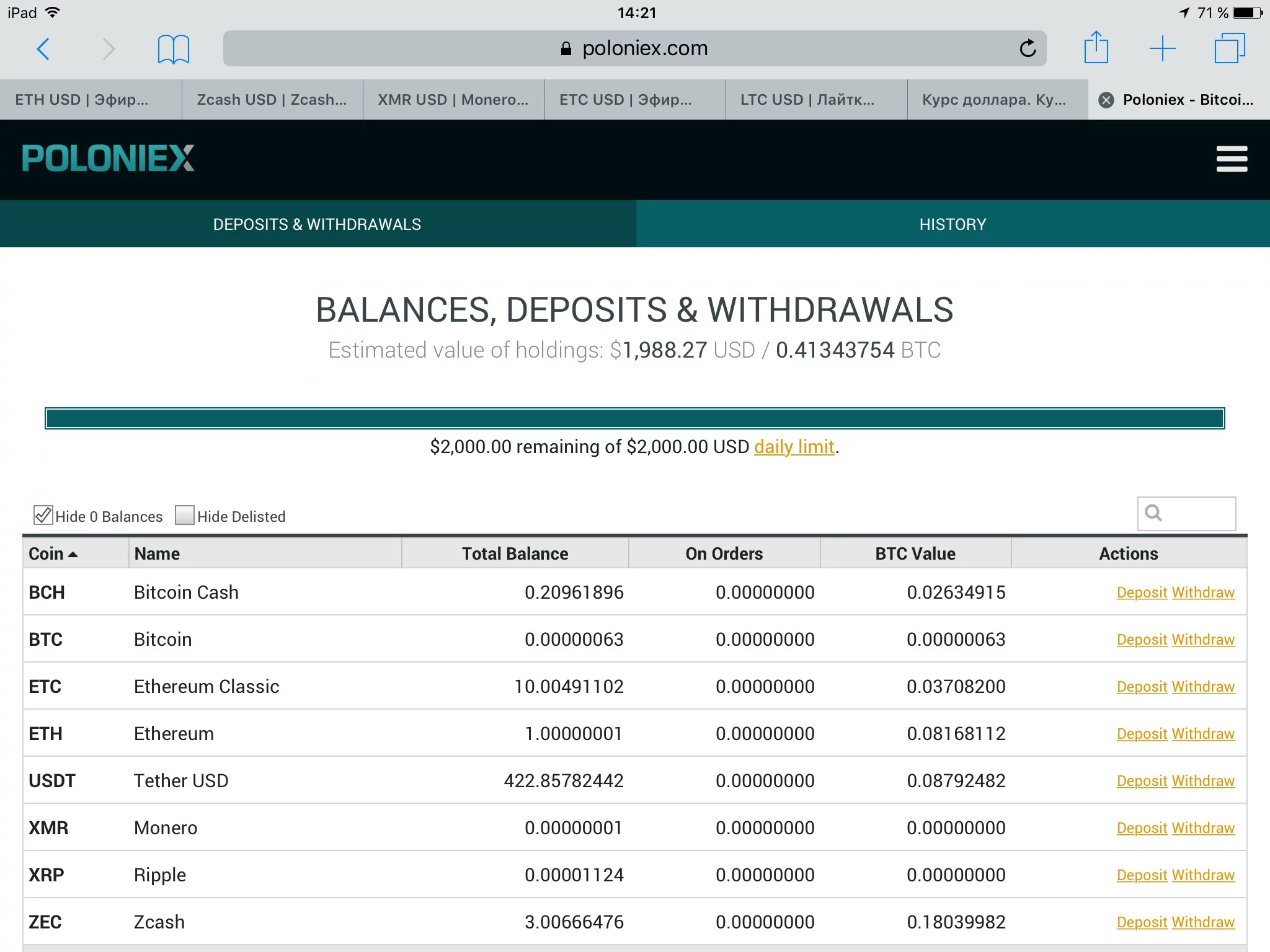Tap the poloniex.com address bar

coord(634,48)
